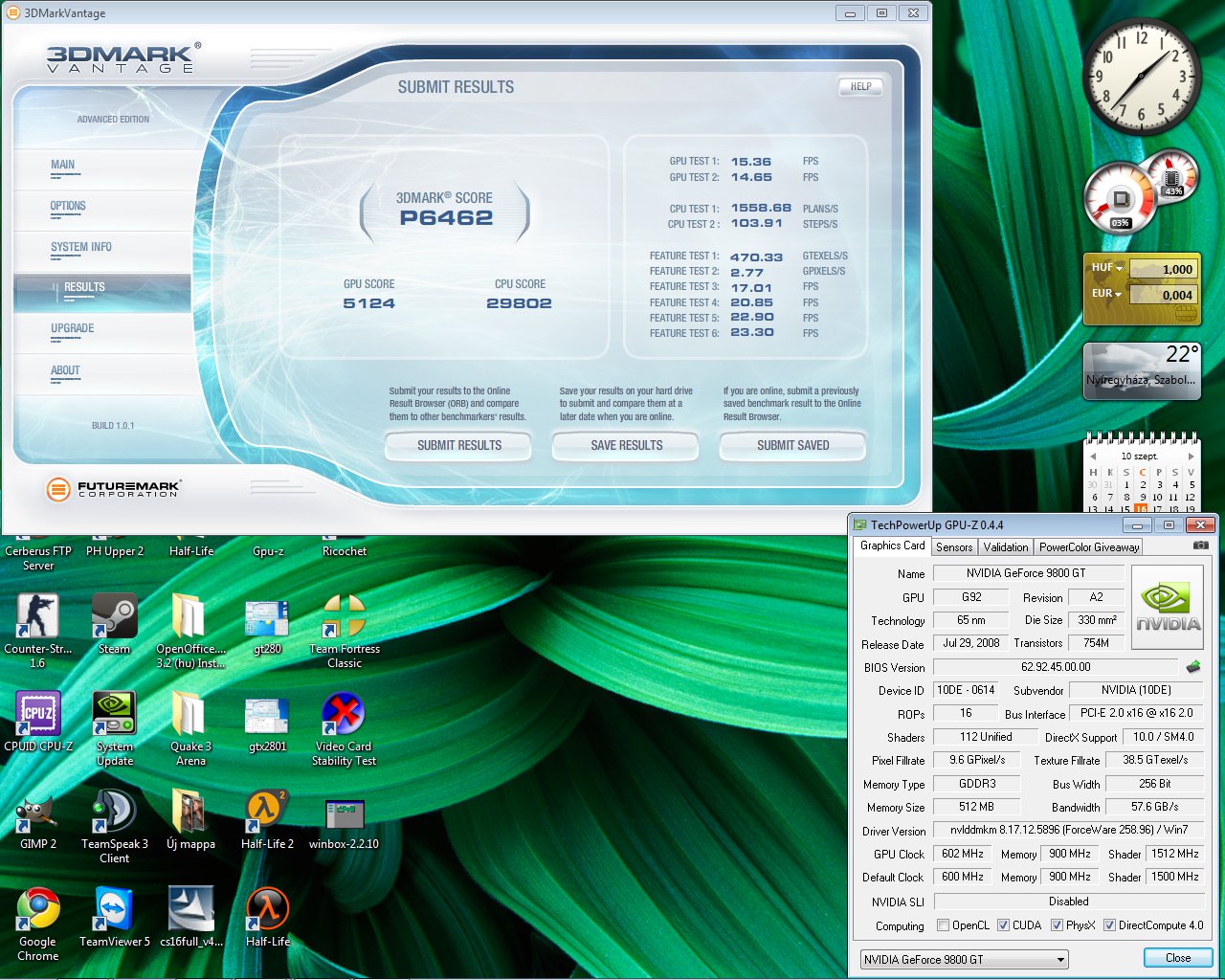Expand GPU selector dropdown NVIDIA GeForce 9800 GT

coord(964,959)
